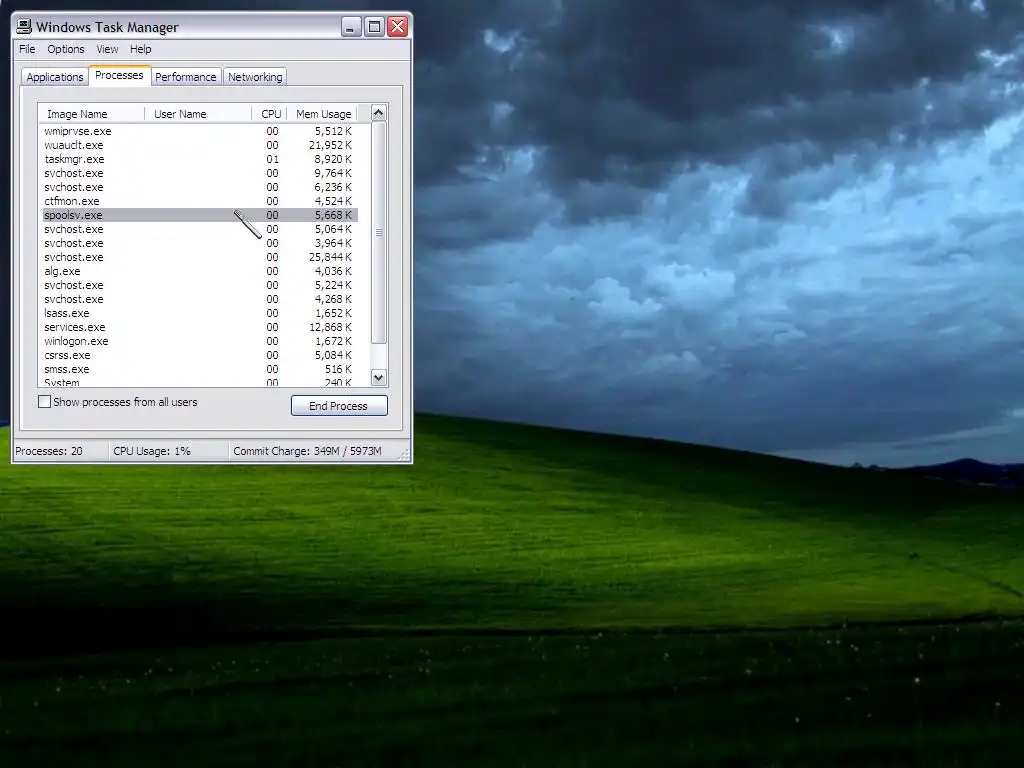This screenshot has width=1024, height=768.
Task: Open the Networking tab
Action: pos(255,77)
